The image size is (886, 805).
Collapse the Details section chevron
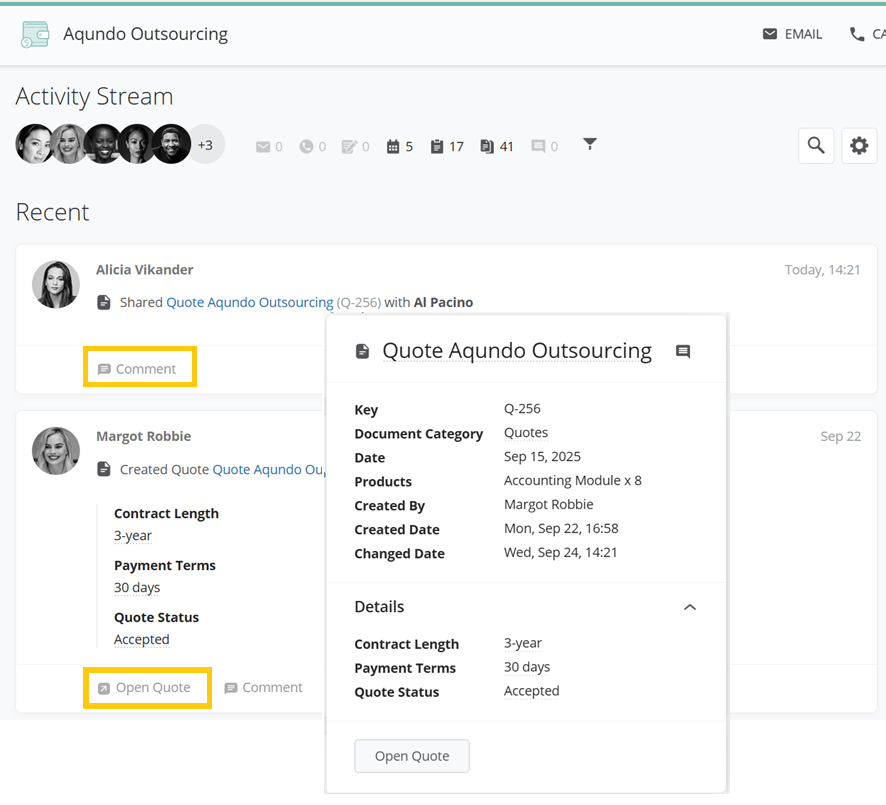(690, 607)
